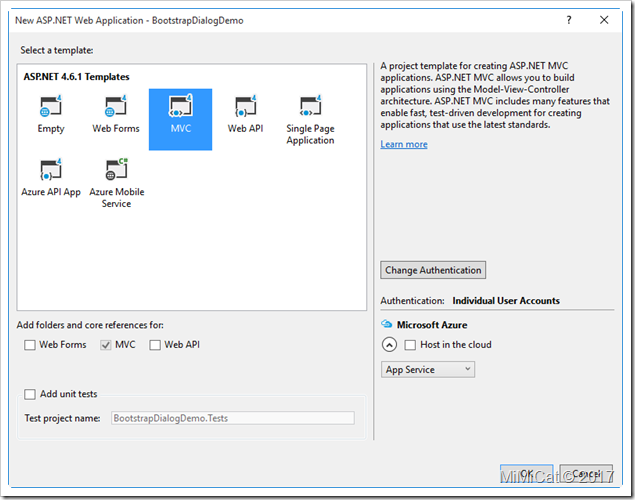Click the 'Test project name:' label
Screen dimensions: 635x500
[x=62, y=418]
